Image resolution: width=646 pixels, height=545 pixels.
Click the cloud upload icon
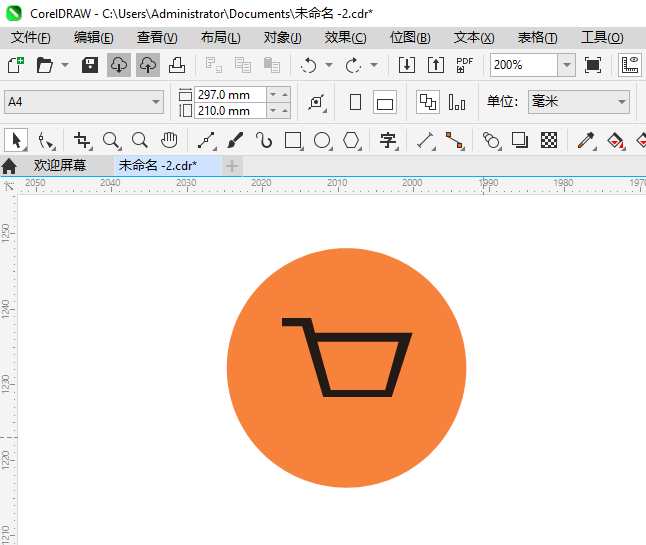click(x=148, y=65)
